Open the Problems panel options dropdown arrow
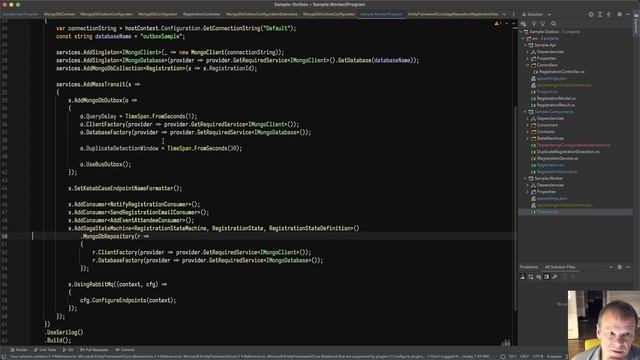This screenshot has height=360, width=640. click(611, 267)
